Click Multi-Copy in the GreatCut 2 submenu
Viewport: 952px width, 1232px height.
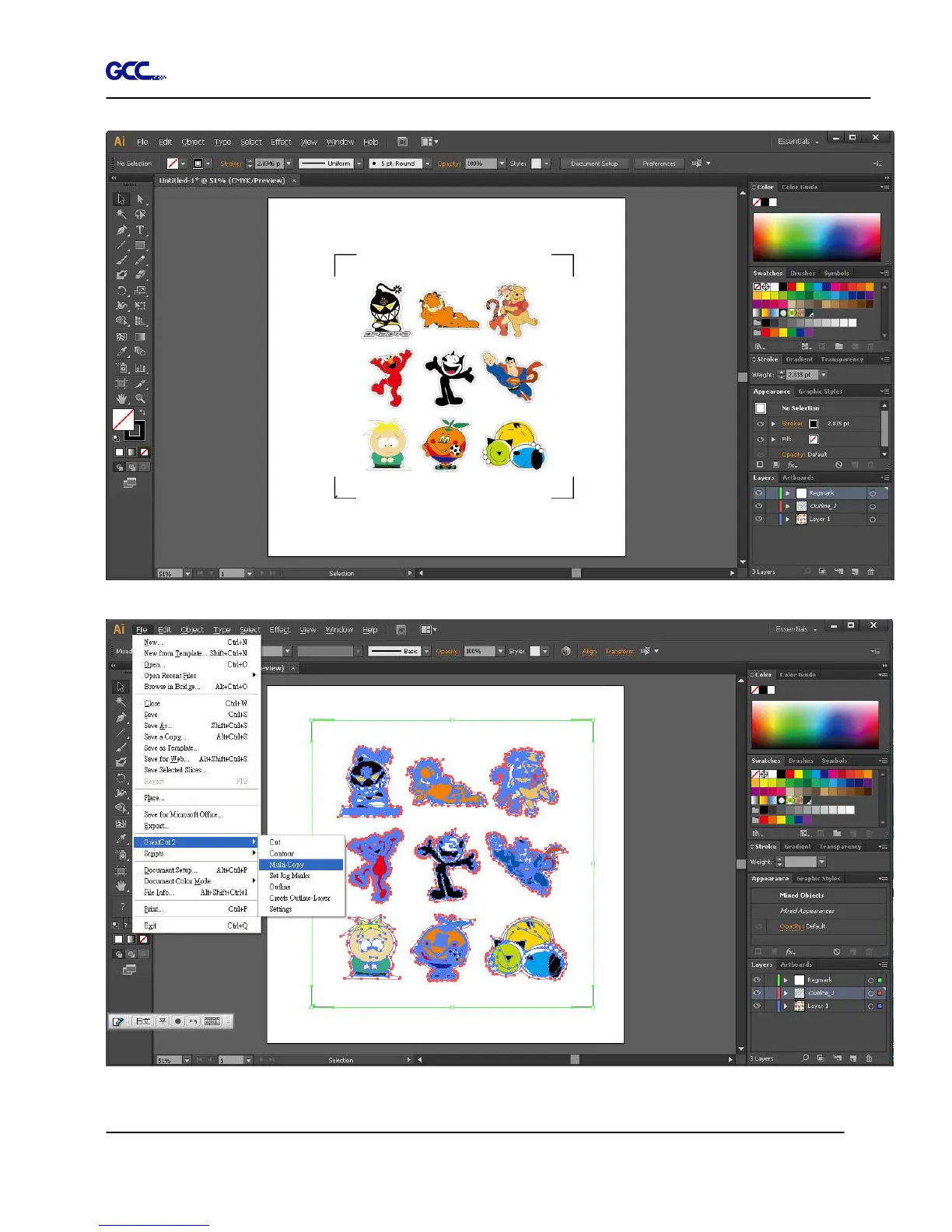pyautogui.click(x=302, y=864)
